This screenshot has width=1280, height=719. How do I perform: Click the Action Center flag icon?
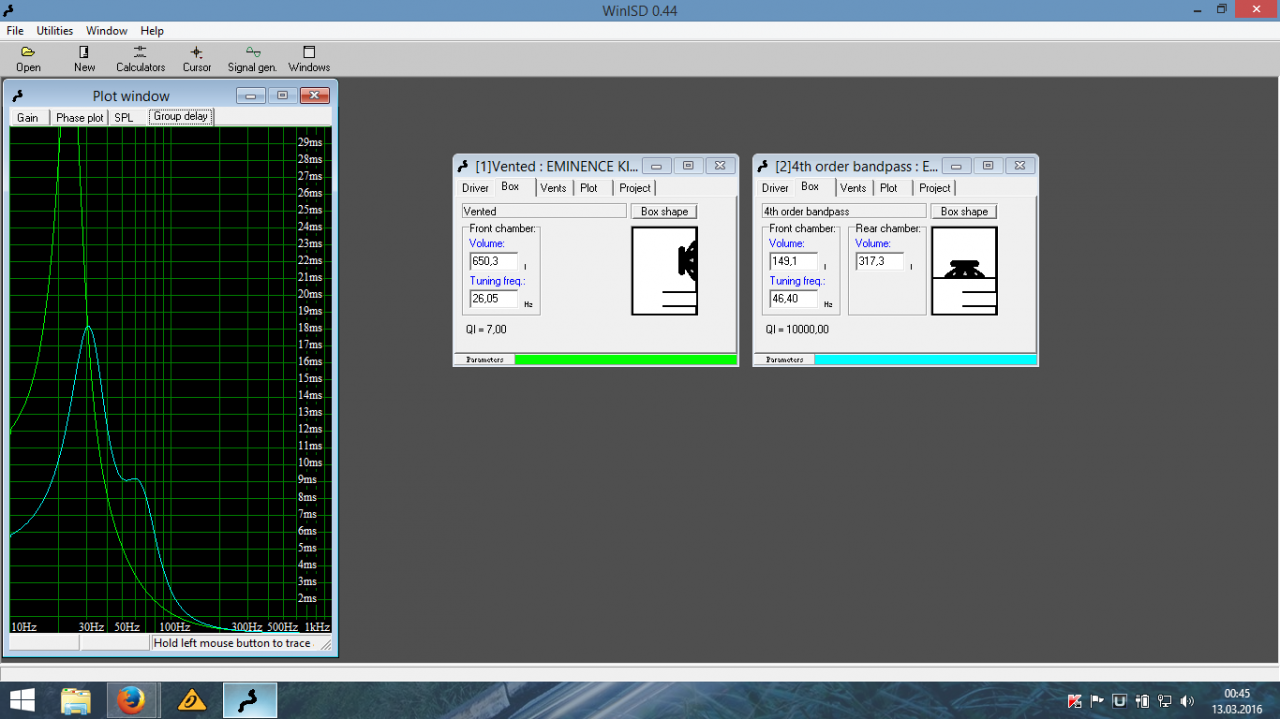(x=1097, y=701)
